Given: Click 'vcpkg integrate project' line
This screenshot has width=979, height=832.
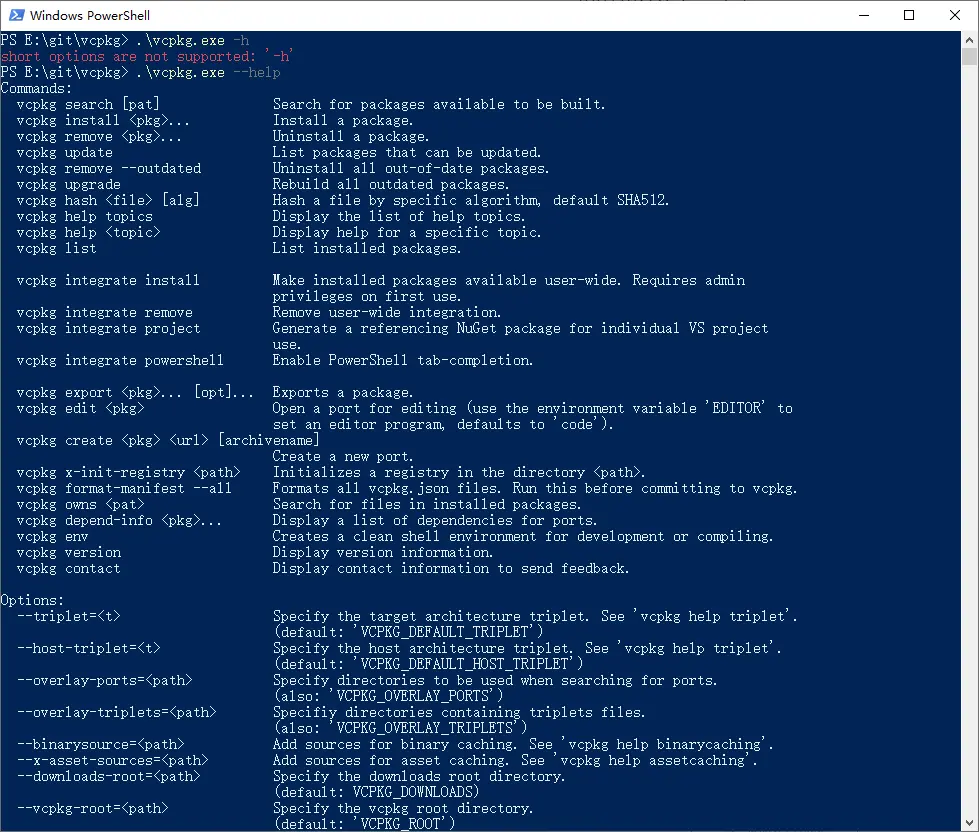Looking at the screenshot, I should (x=109, y=328).
